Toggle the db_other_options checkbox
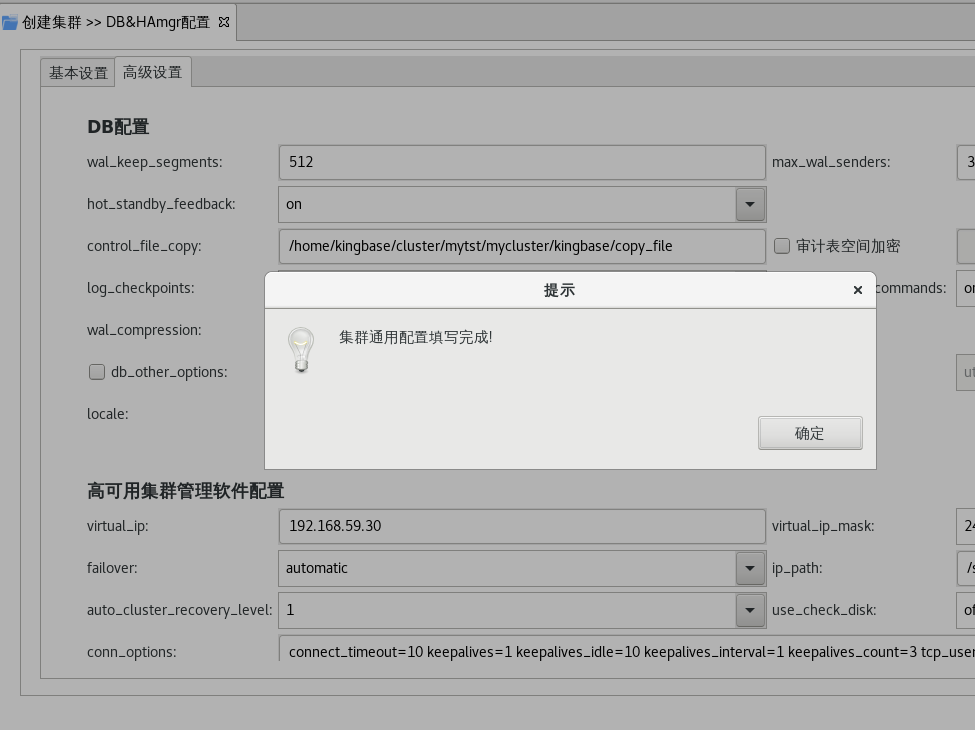The width and height of the screenshot is (975, 730). coord(97,372)
